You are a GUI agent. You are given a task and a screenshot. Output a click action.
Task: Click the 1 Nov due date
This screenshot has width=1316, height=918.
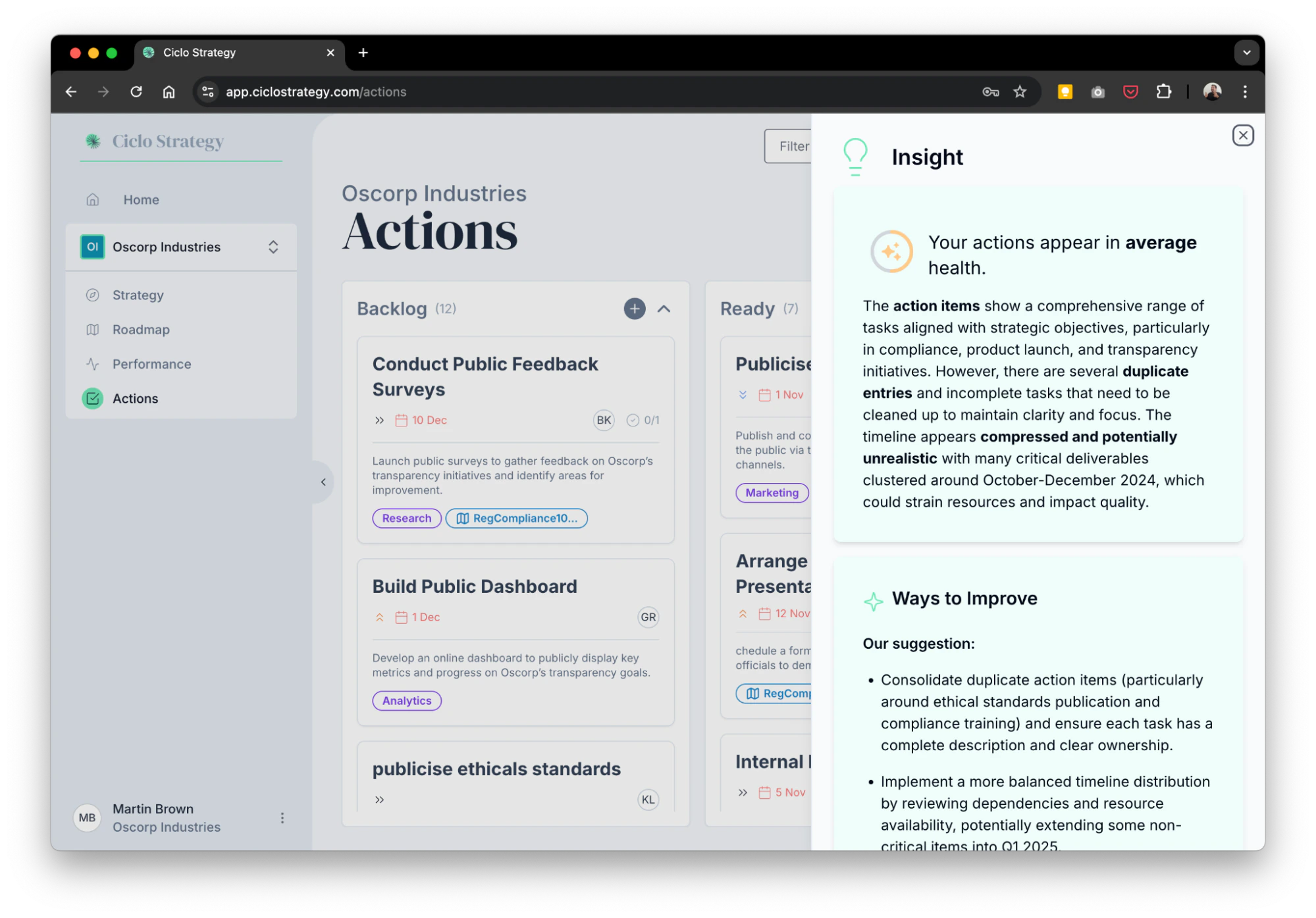click(781, 395)
